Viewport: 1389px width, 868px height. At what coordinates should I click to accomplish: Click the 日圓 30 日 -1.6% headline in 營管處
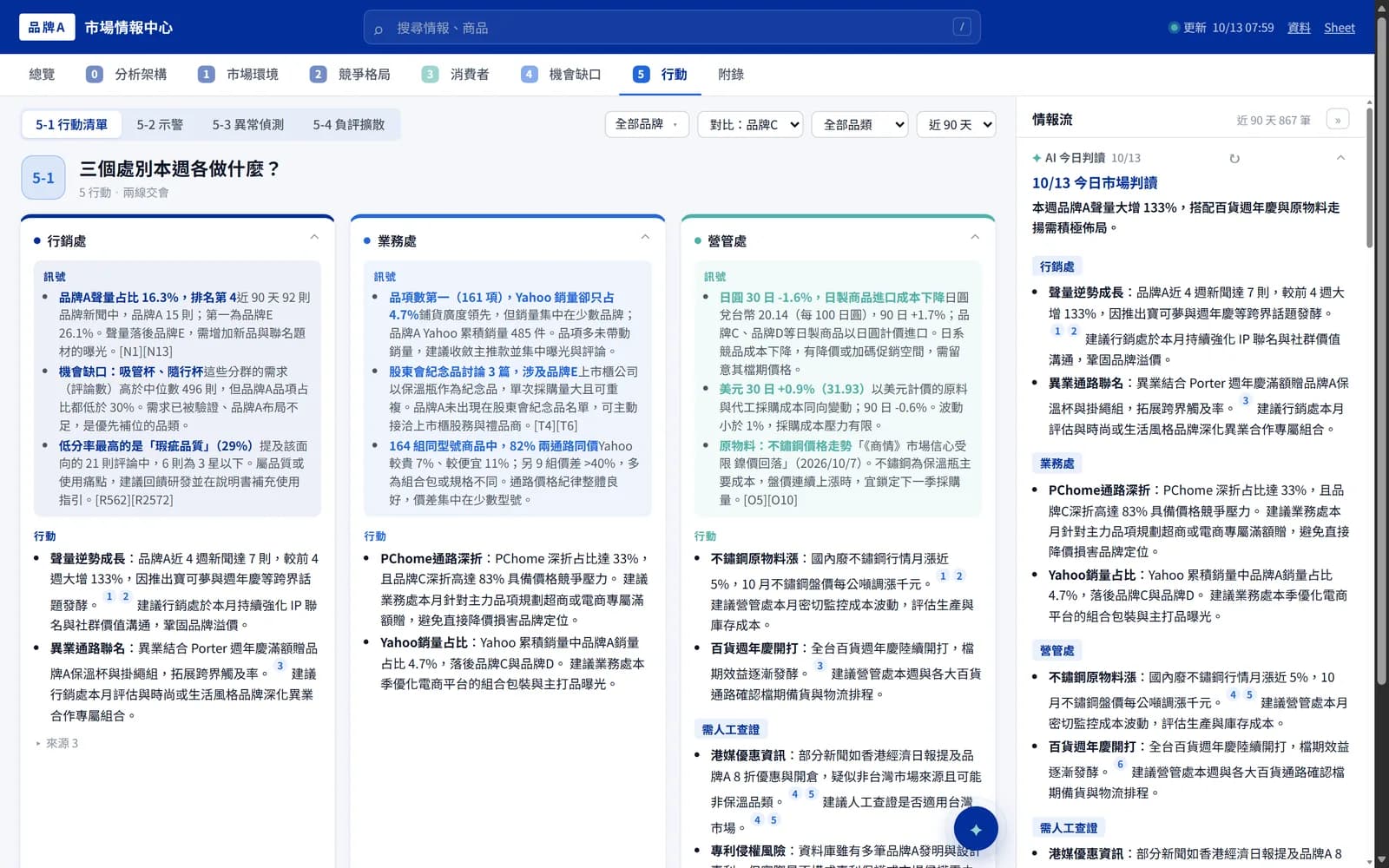tap(832, 298)
